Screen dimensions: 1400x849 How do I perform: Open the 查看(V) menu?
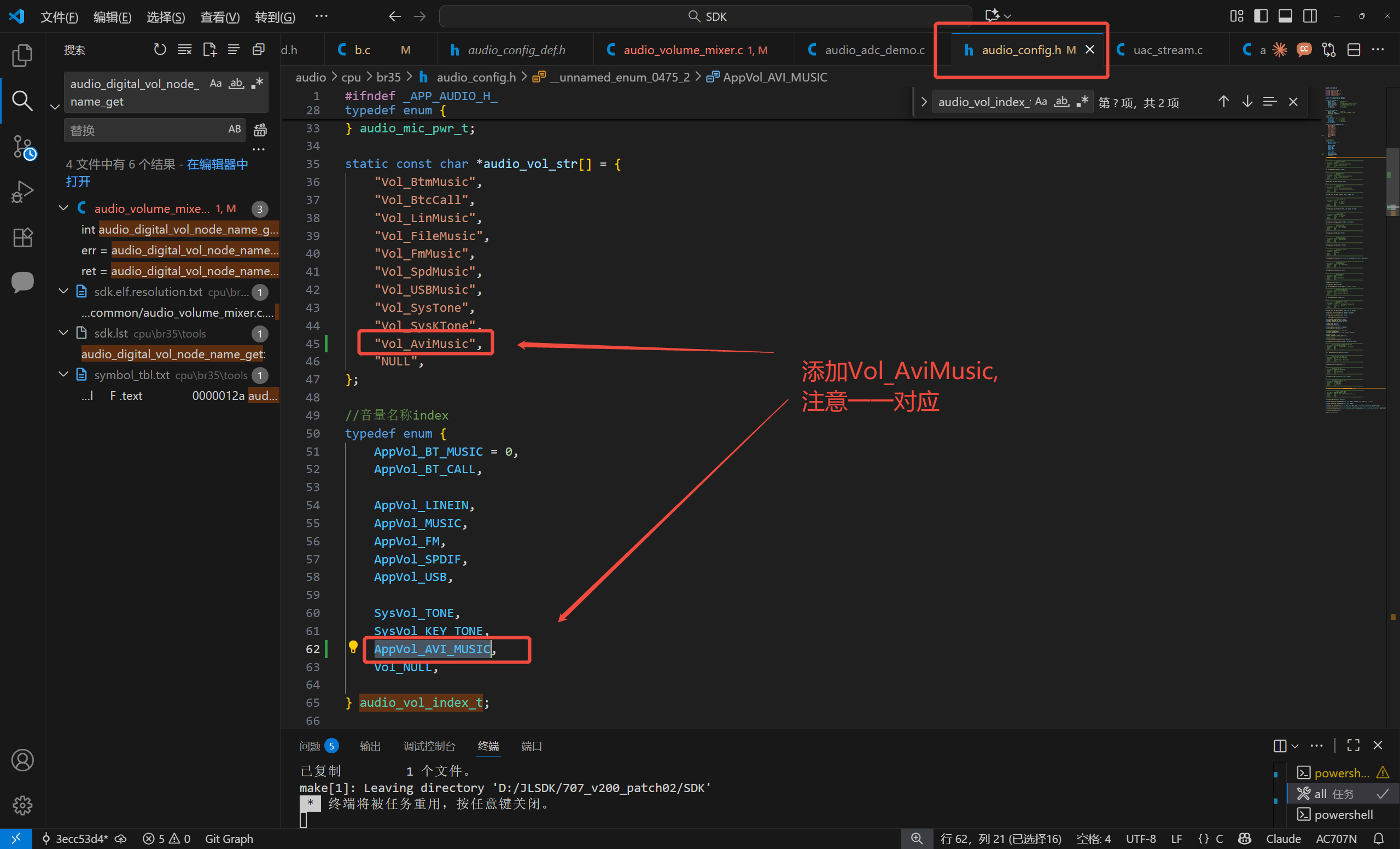(x=220, y=16)
